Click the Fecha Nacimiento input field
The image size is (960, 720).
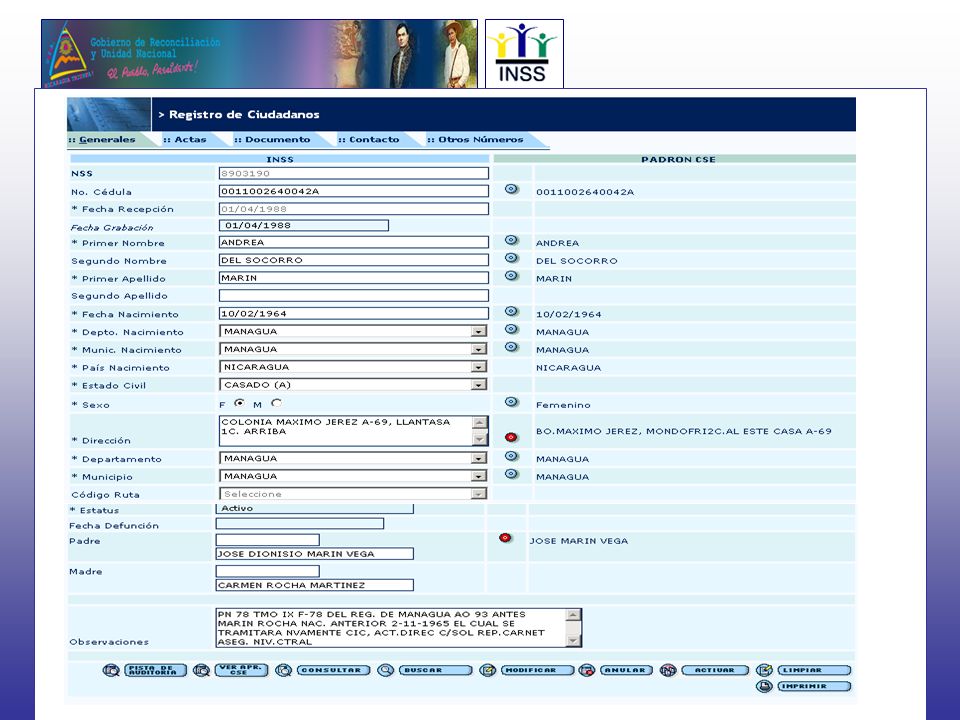pyautogui.click(x=354, y=313)
